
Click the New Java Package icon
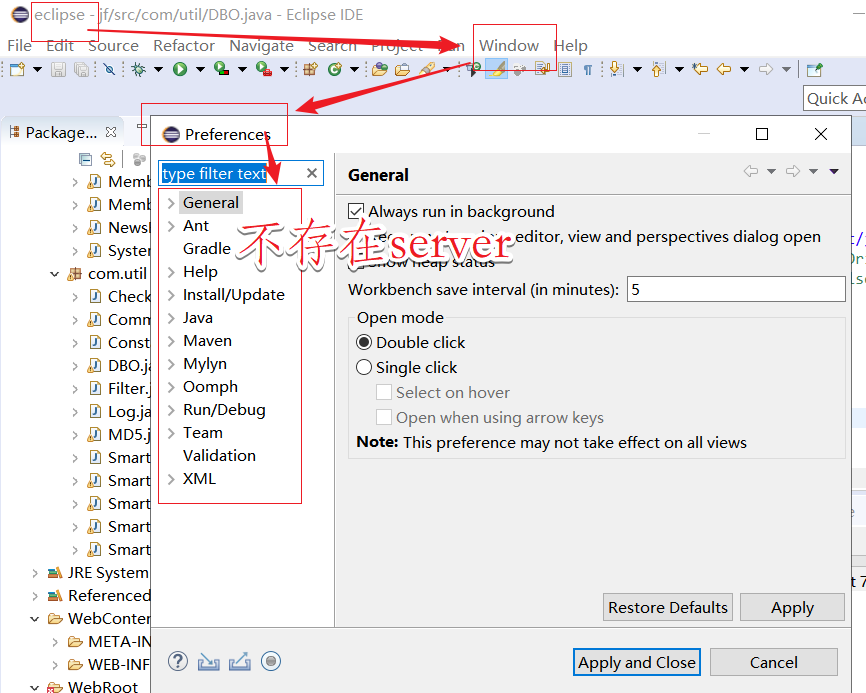(x=310, y=70)
